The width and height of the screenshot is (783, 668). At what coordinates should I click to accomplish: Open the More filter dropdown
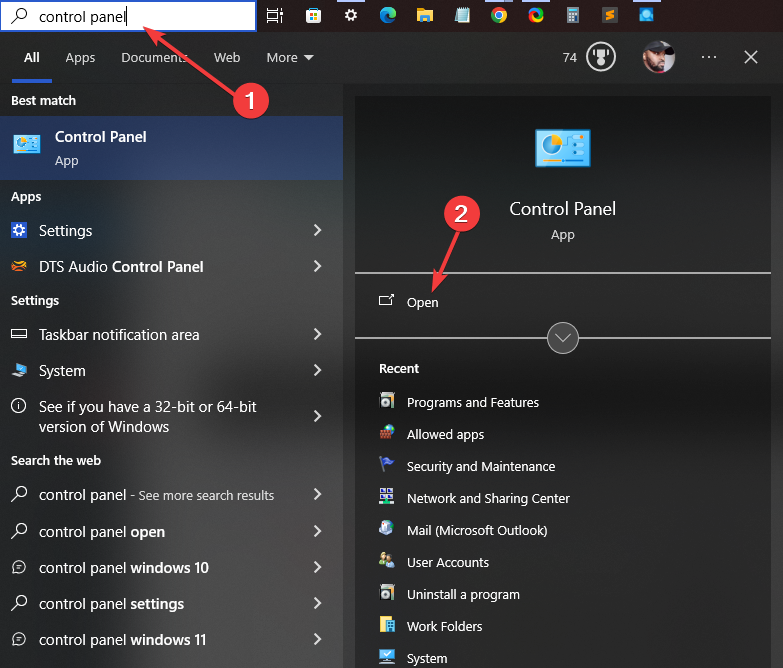click(x=290, y=57)
